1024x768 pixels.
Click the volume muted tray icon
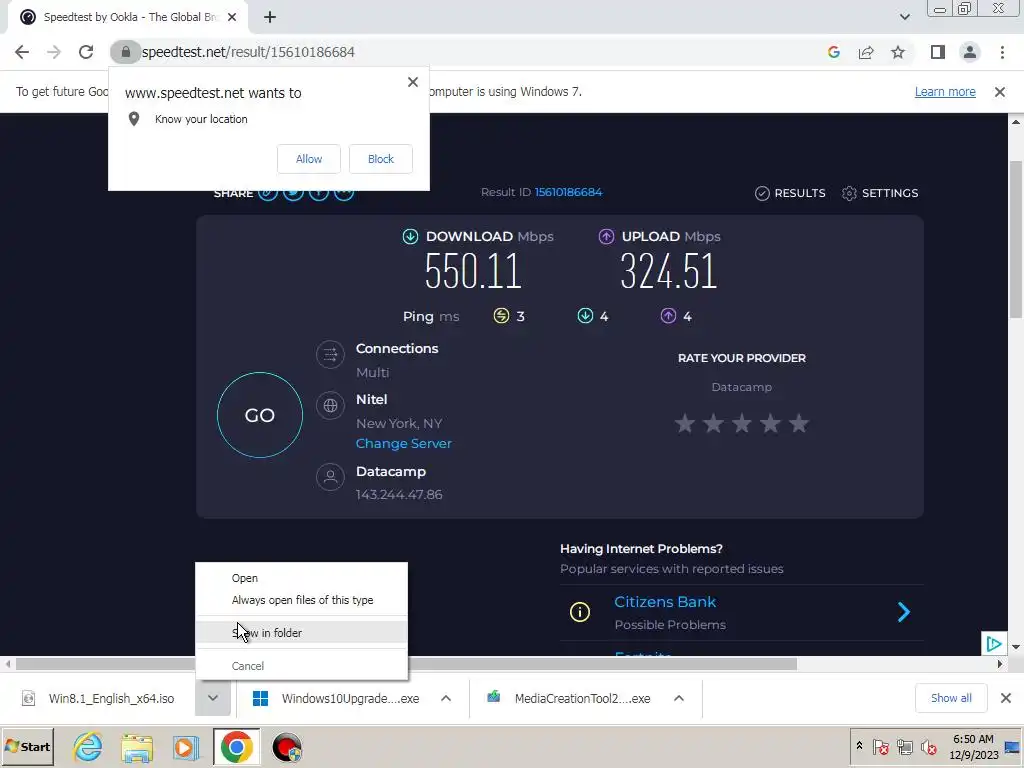click(x=928, y=747)
